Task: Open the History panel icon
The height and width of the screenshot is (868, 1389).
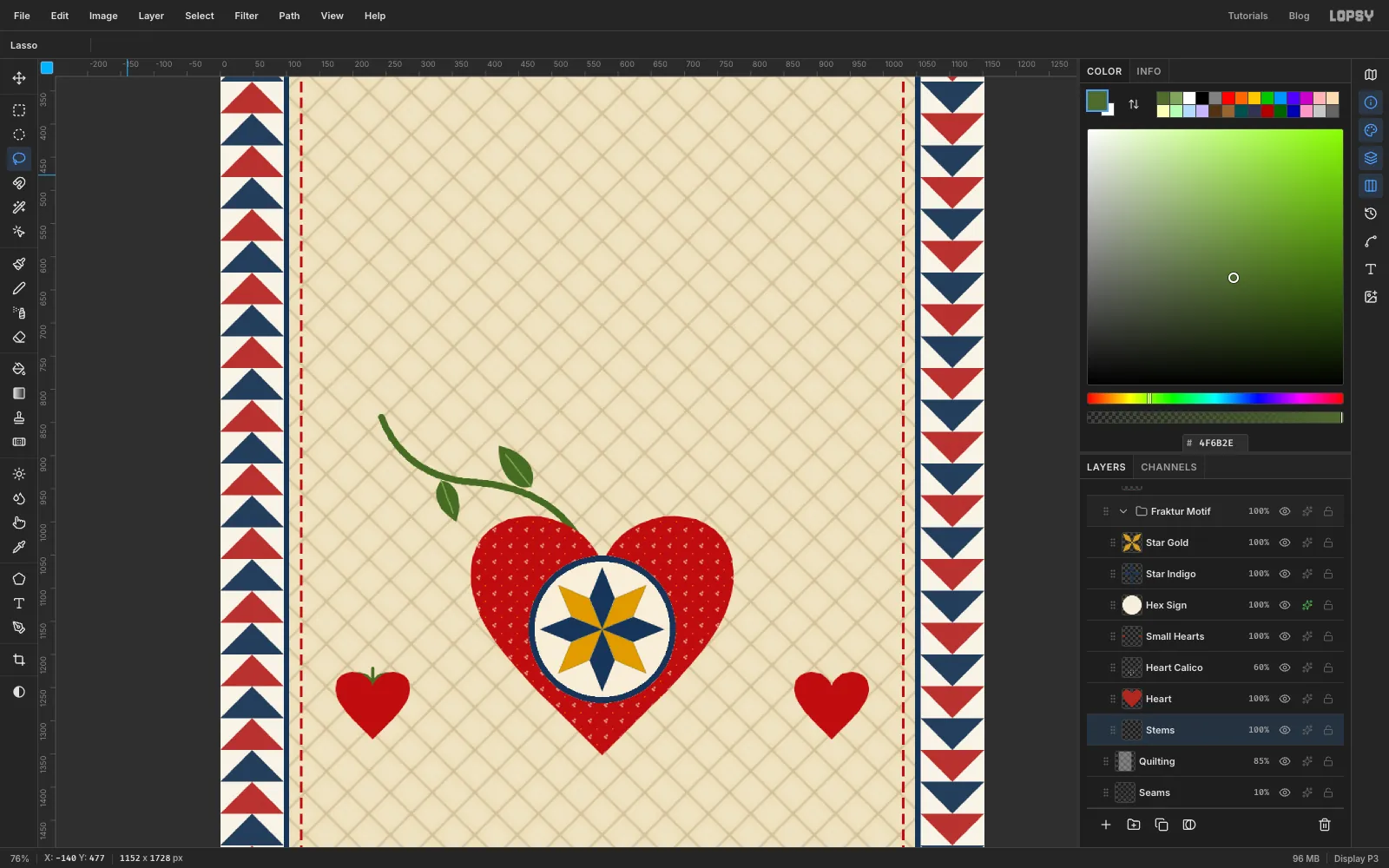Action: click(1371, 214)
